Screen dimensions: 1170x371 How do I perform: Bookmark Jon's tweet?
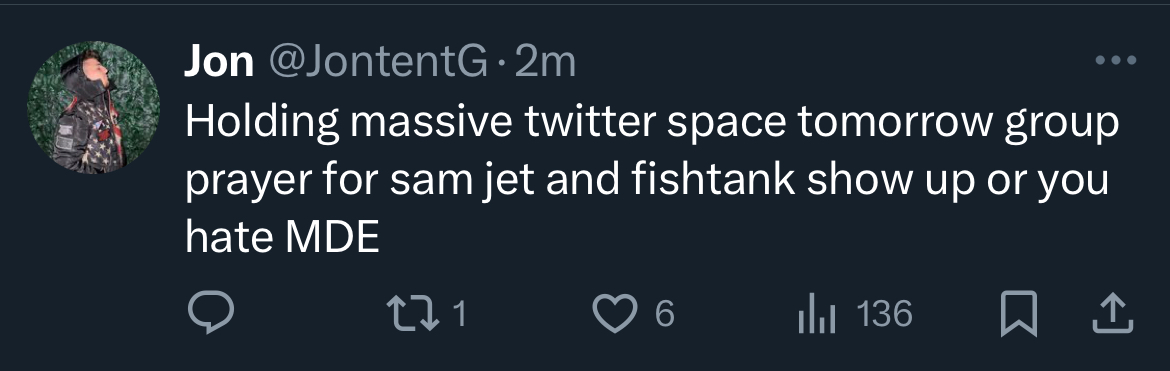point(1019,314)
